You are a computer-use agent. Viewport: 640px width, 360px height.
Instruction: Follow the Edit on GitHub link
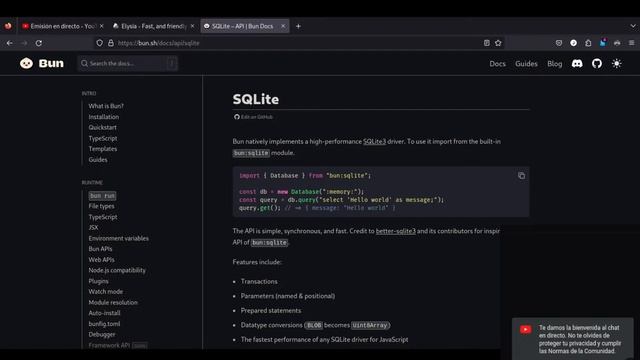tap(253, 117)
